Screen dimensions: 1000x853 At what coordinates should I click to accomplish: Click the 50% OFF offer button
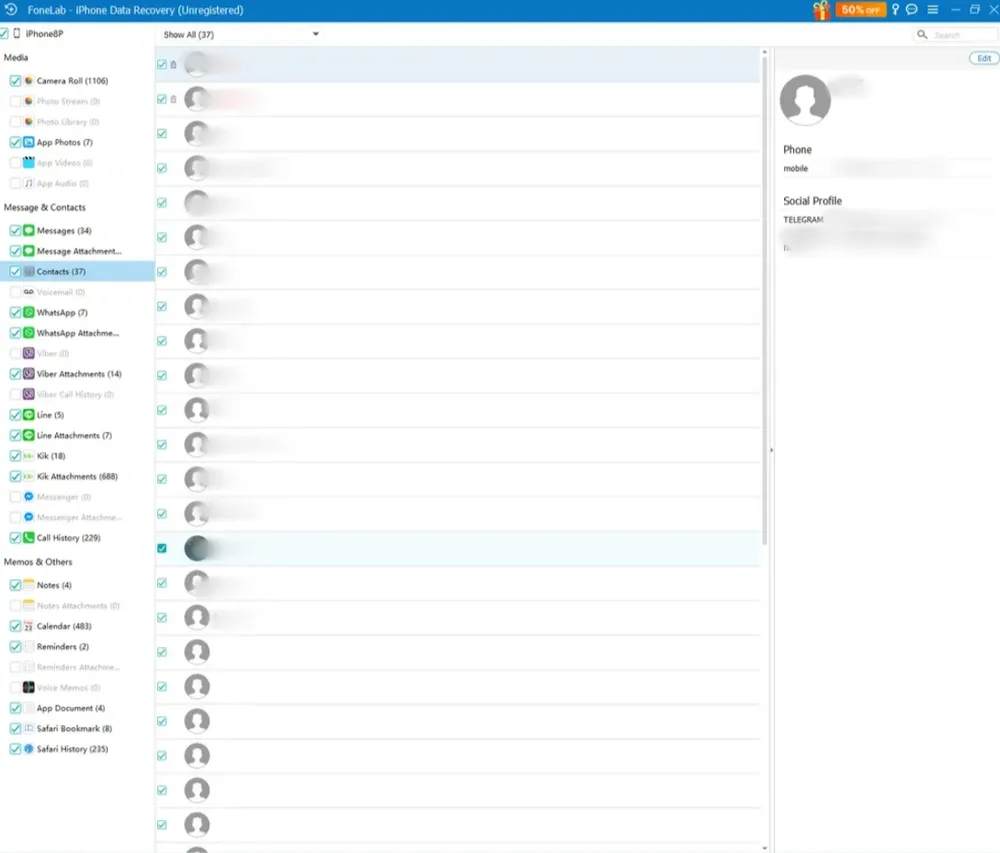click(x=861, y=10)
